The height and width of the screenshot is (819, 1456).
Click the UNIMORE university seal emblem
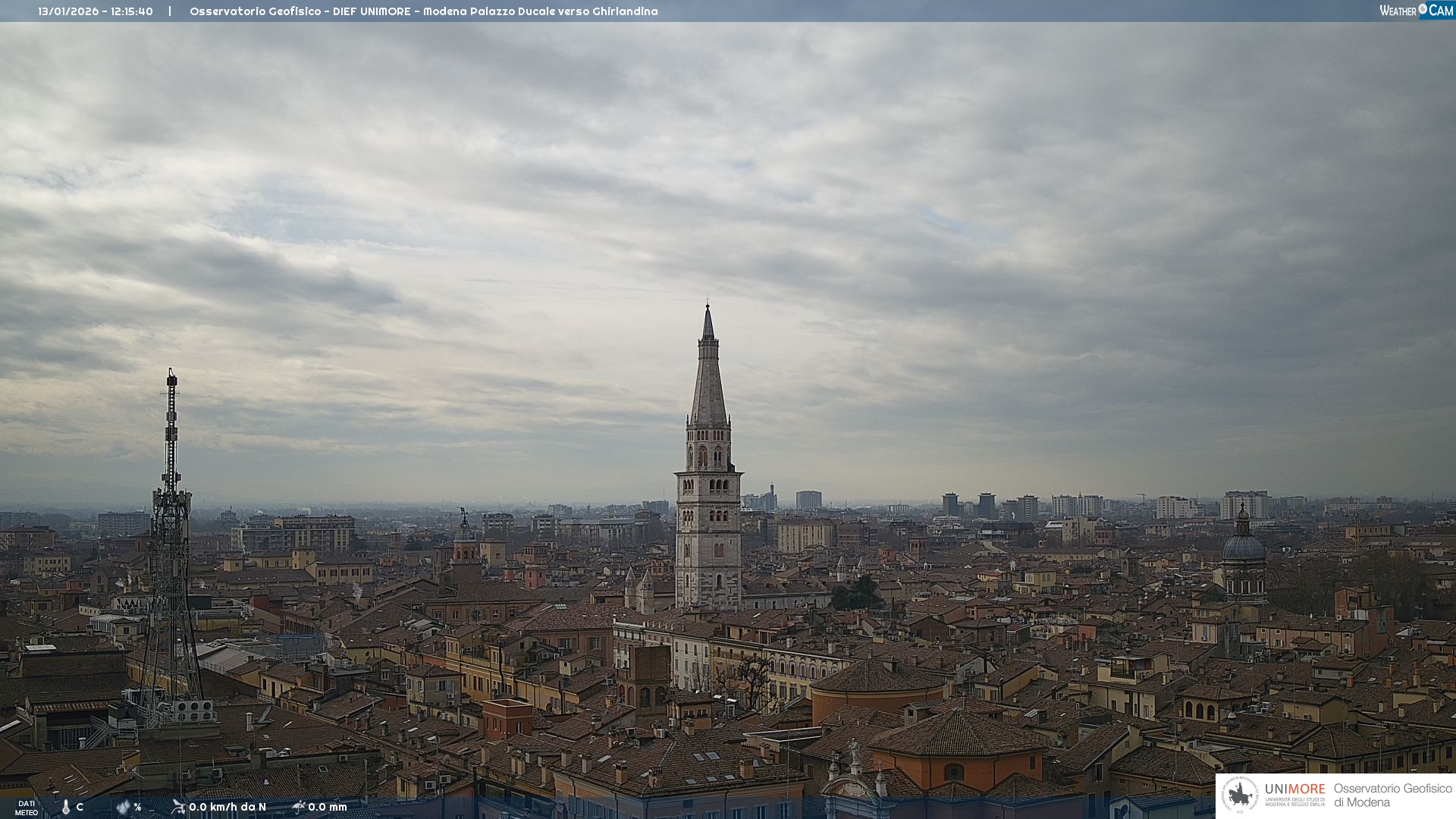pos(1240,795)
